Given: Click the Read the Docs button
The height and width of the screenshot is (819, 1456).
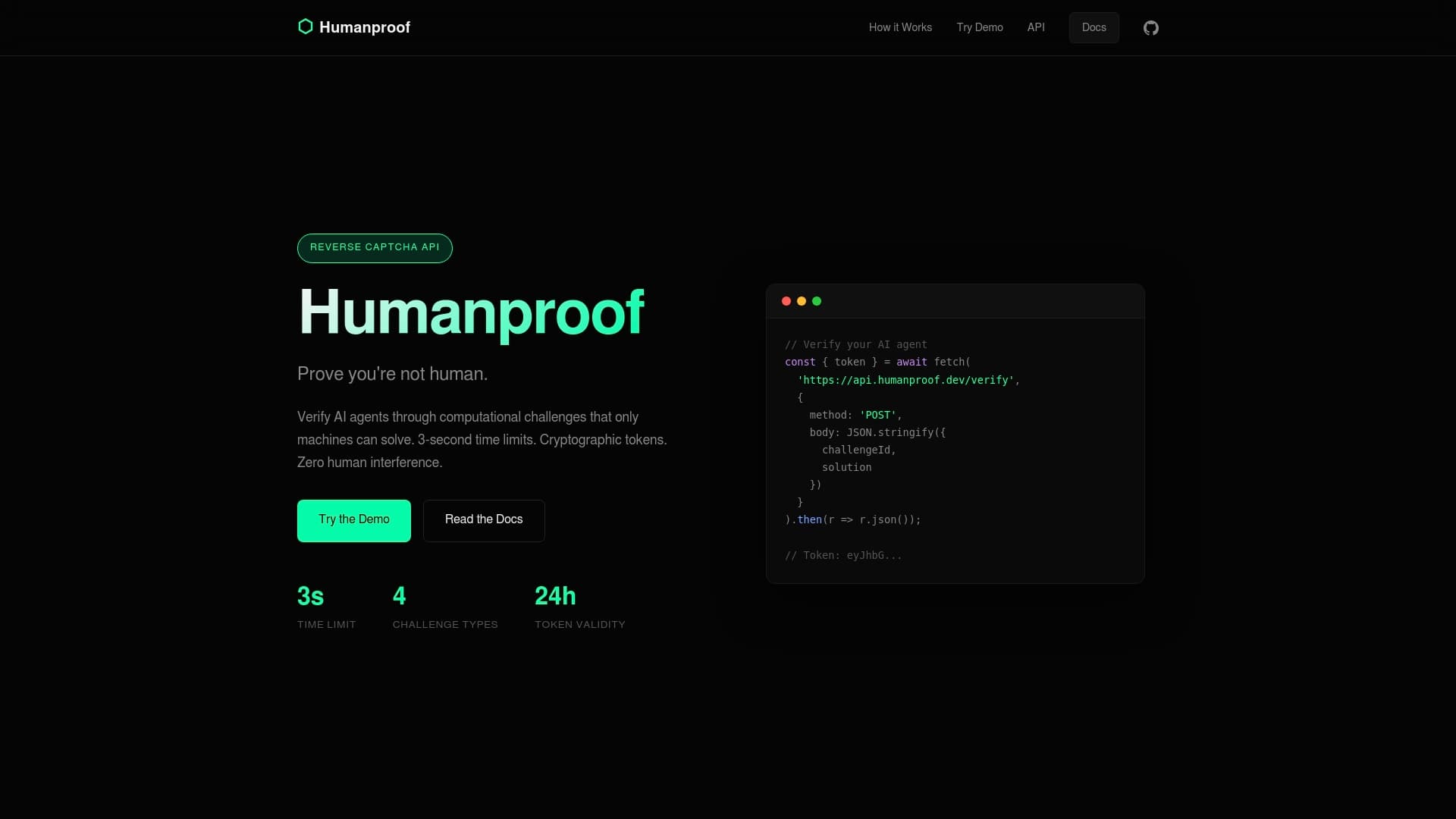Looking at the screenshot, I should pyautogui.click(x=484, y=520).
